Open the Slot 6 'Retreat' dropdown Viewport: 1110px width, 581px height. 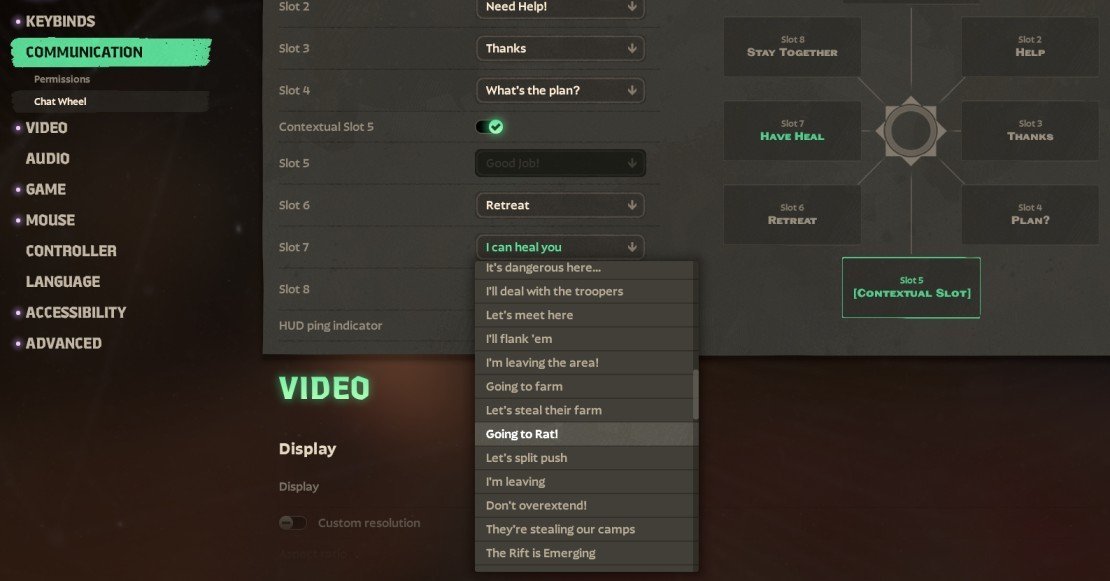pos(560,205)
